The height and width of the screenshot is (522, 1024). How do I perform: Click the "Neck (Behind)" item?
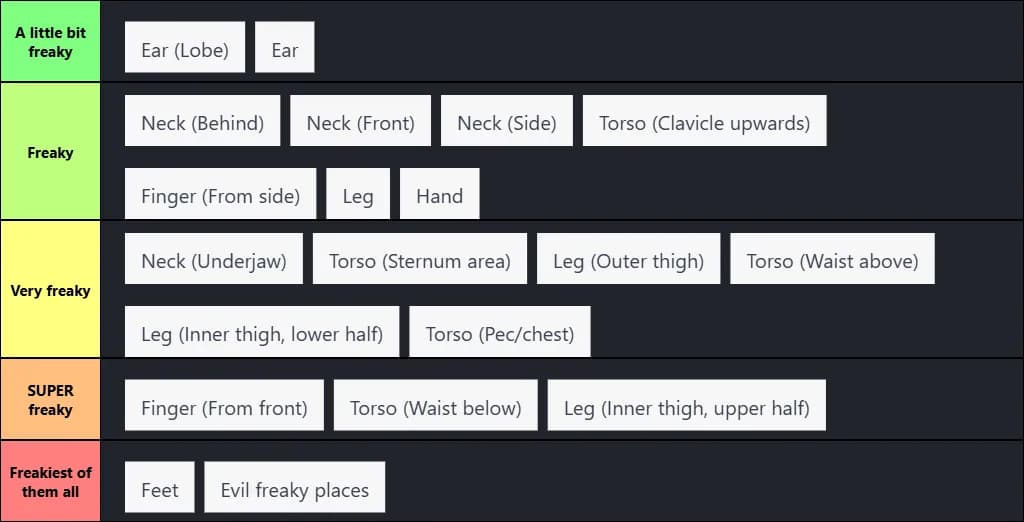coord(203,121)
